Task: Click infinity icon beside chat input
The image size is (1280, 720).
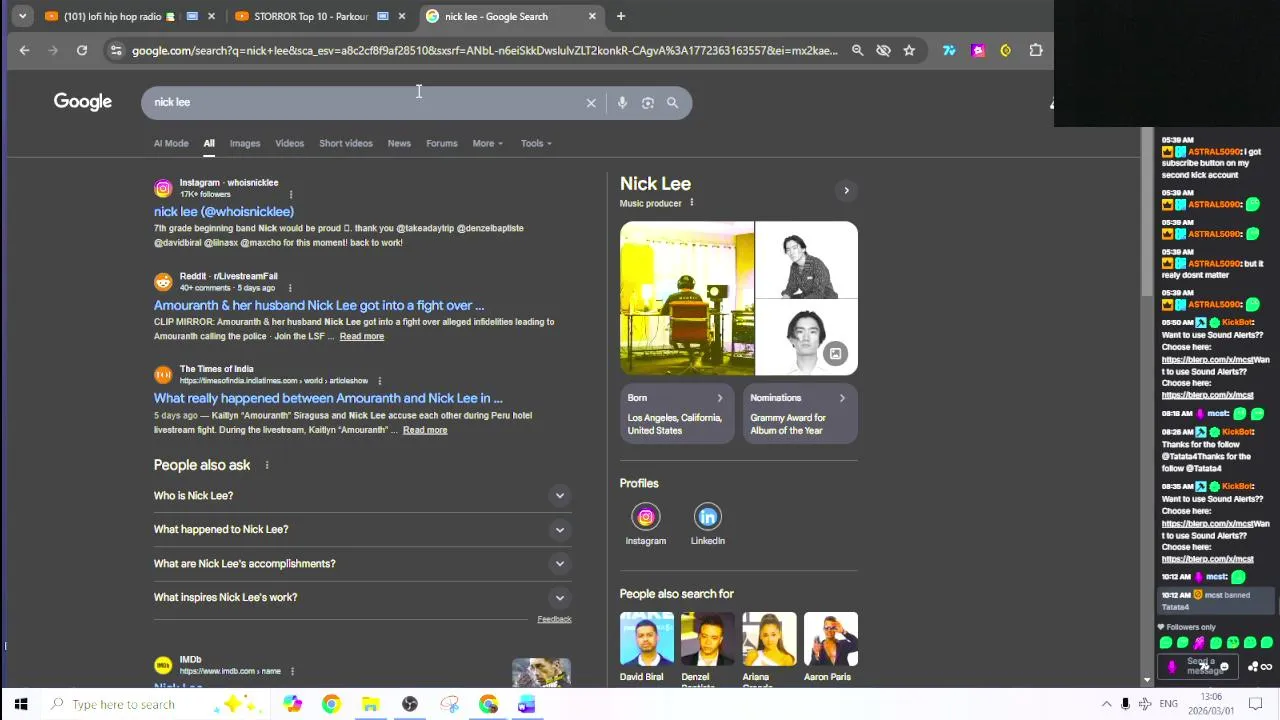Action: coord(1266,667)
